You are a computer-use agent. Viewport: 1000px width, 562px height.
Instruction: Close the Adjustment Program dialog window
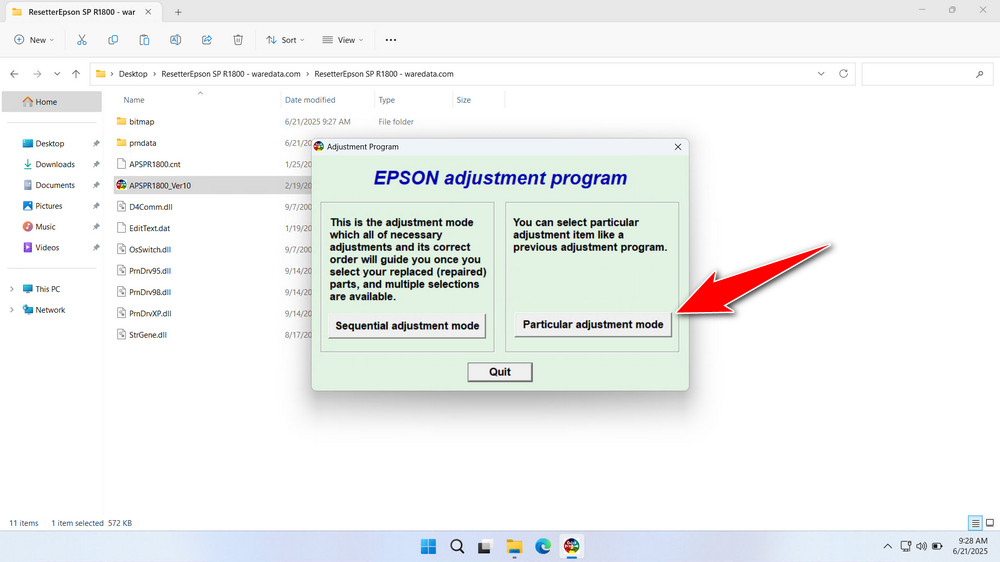pyautogui.click(x=677, y=147)
